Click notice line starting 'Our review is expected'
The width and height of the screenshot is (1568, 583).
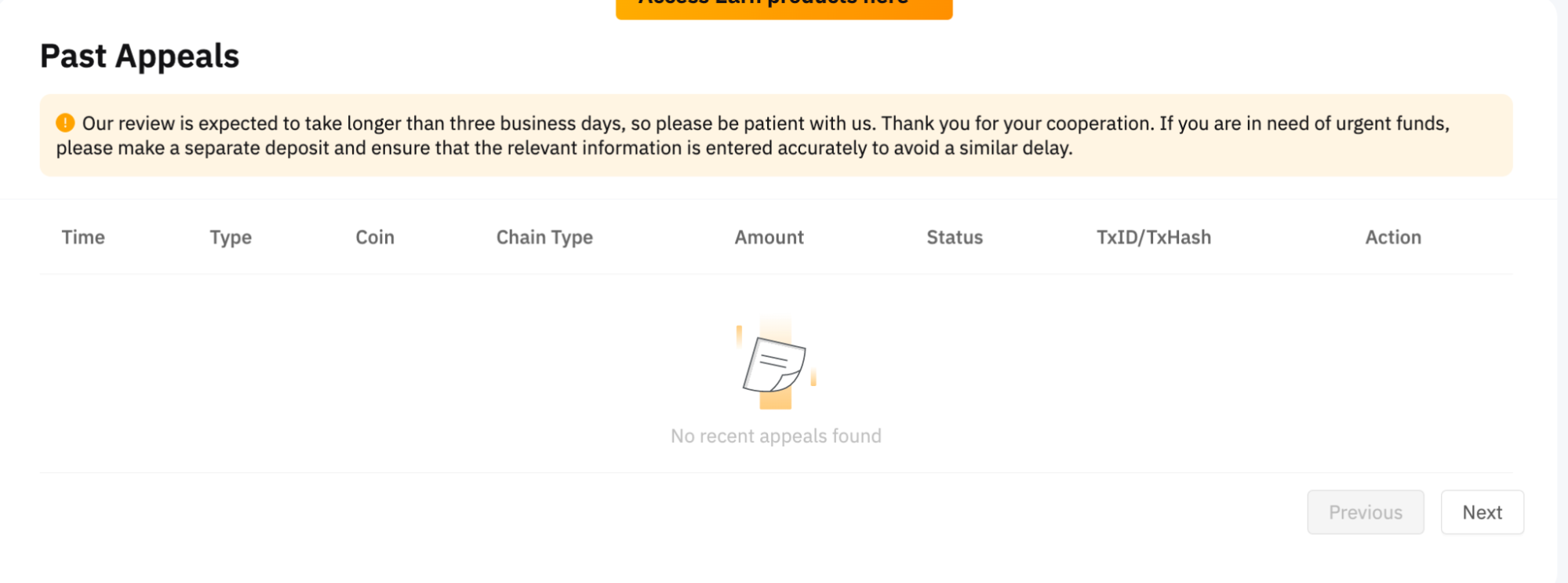[765, 123]
